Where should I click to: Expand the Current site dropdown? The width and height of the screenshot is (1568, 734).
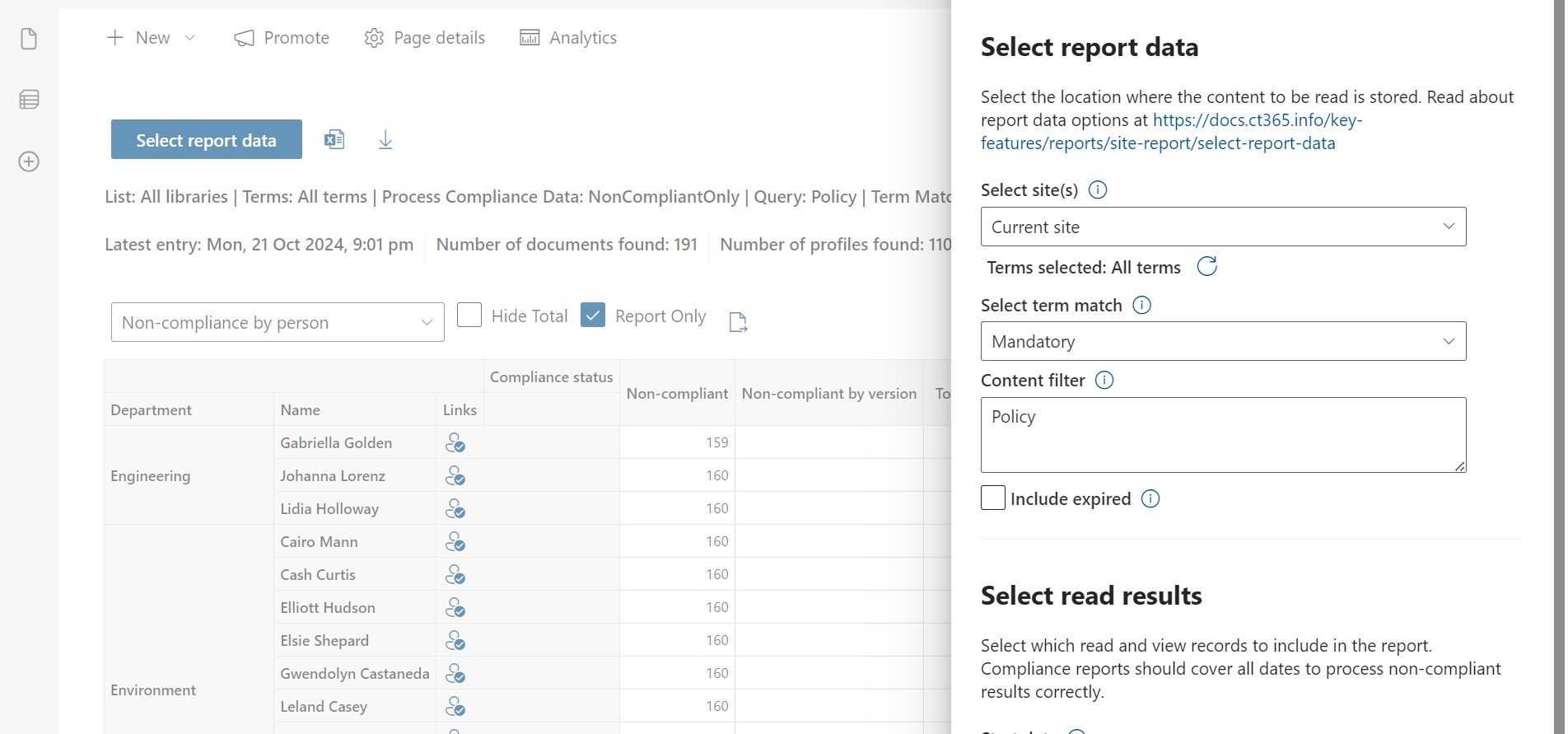(x=1223, y=227)
